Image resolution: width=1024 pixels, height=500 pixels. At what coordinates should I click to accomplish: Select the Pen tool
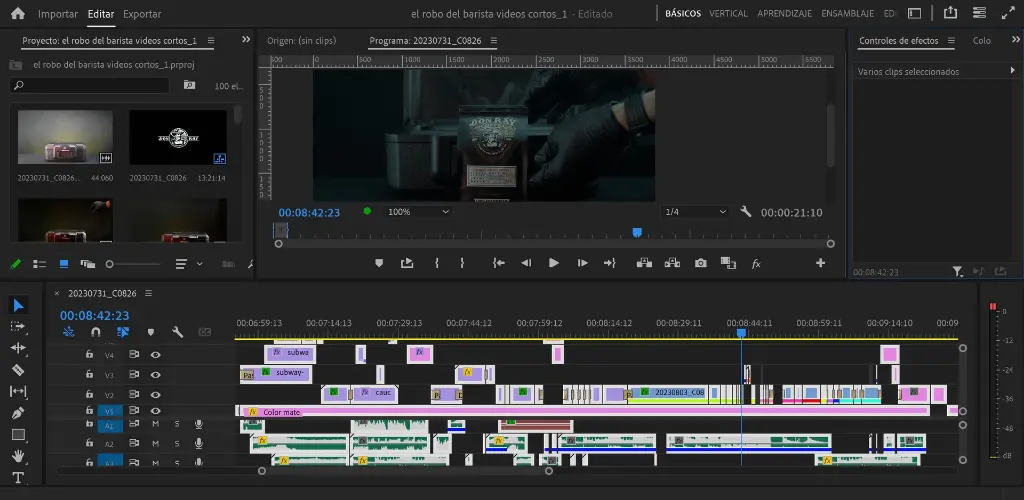18,413
